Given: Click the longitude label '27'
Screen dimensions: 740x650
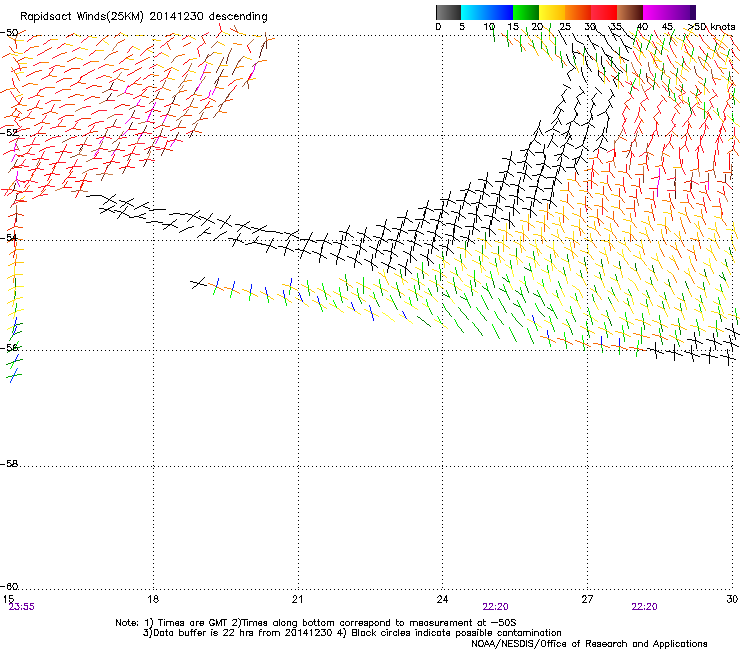Looking at the screenshot, I should pyautogui.click(x=587, y=599).
